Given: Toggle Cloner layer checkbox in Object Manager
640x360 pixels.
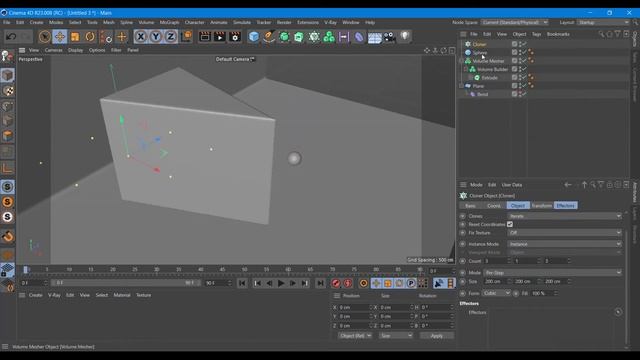Looking at the screenshot, I should [x=514, y=44].
